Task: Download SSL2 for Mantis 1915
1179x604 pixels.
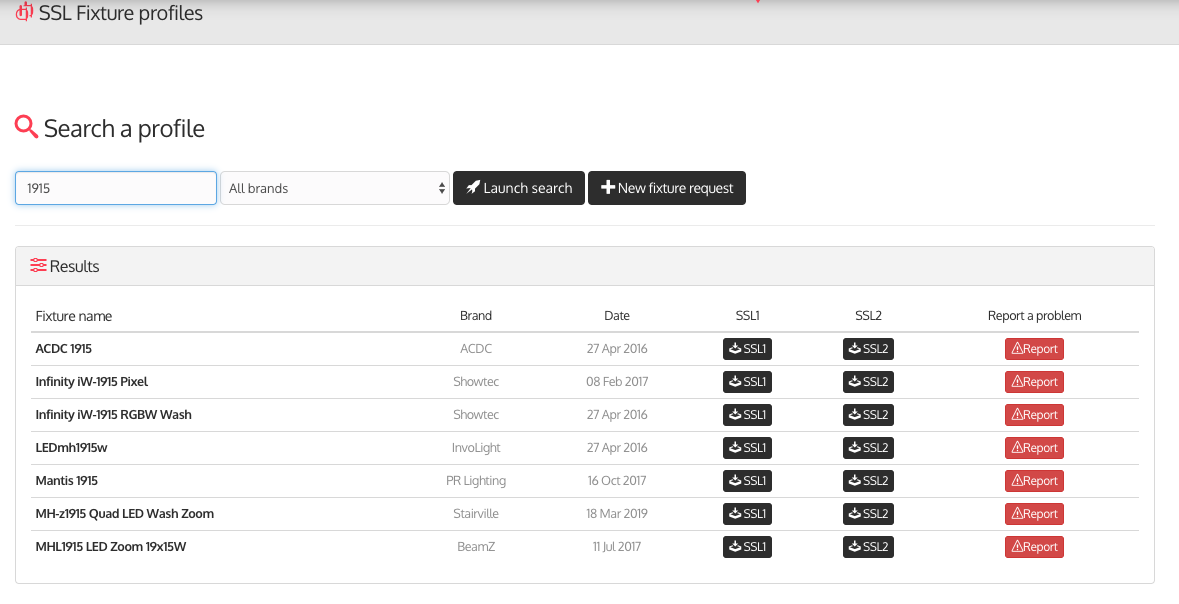Action: (868, 481)
